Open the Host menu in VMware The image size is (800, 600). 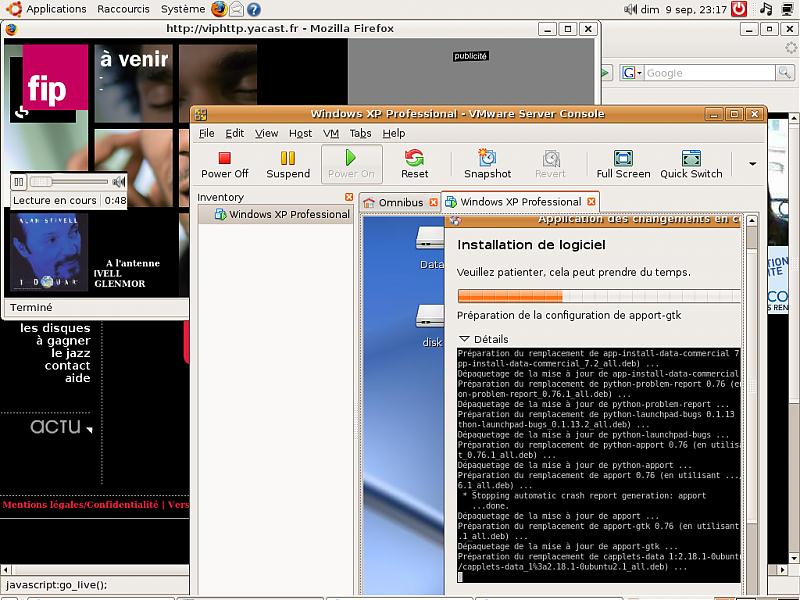[300, 133]
